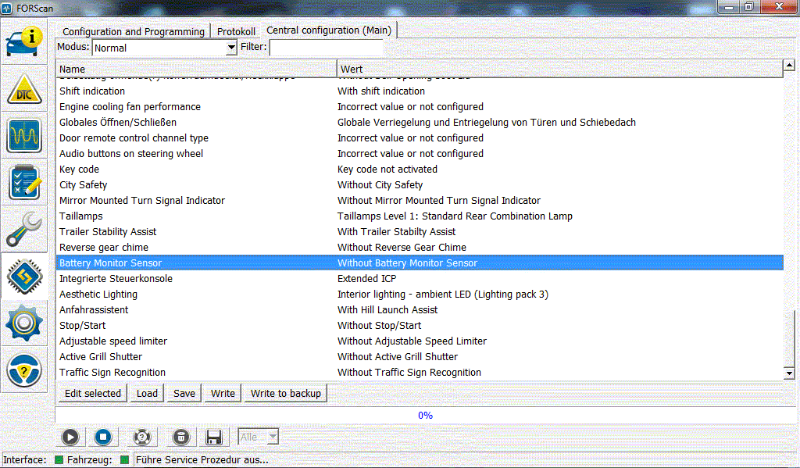Click the Load button
800x468 pixels.
click(x=147, y=393)
